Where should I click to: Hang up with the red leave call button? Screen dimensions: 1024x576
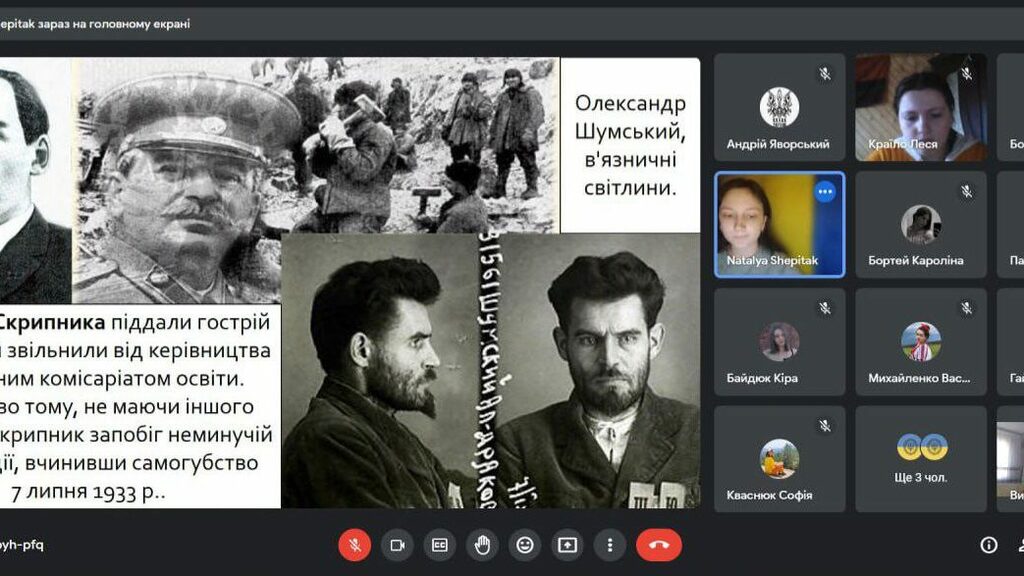658,545
